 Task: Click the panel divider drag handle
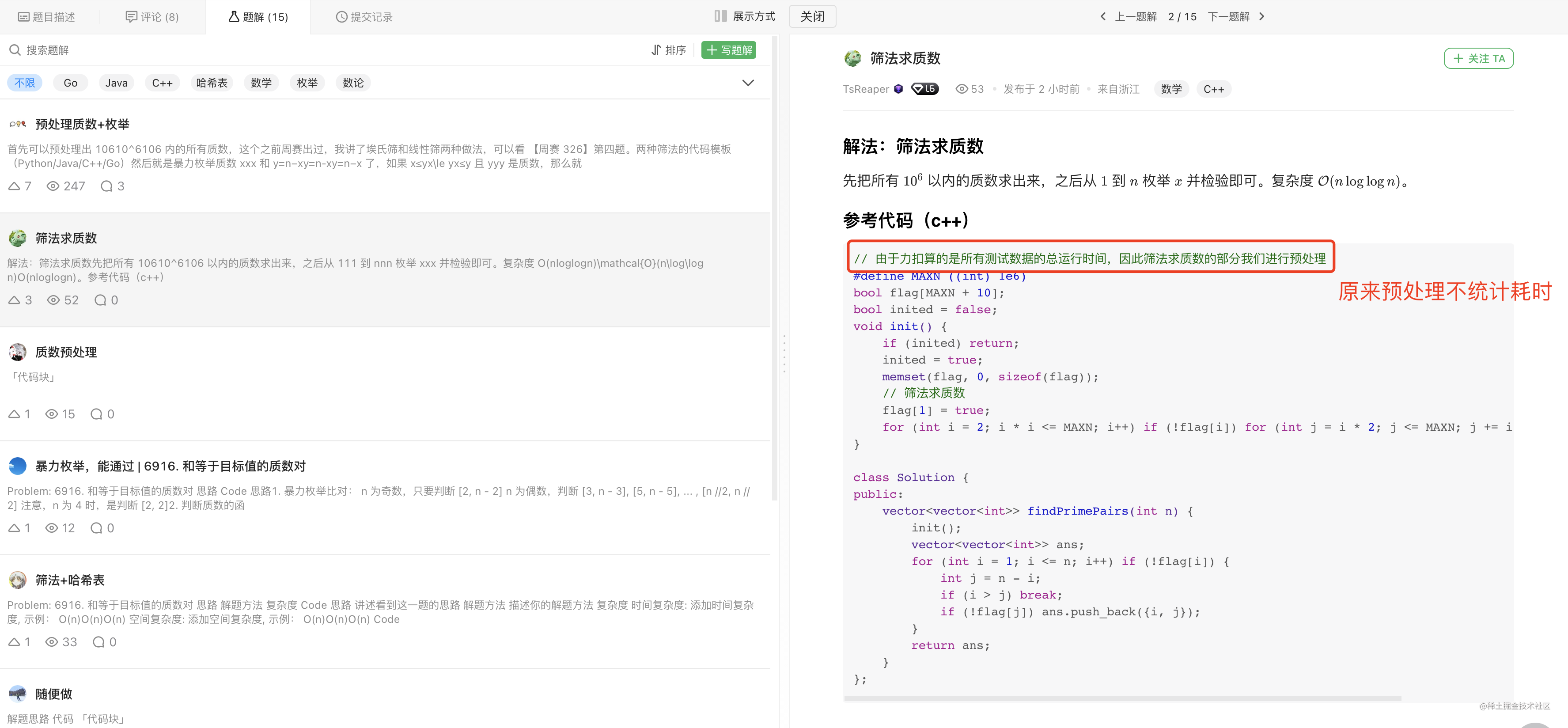click(x=784, y=353)
